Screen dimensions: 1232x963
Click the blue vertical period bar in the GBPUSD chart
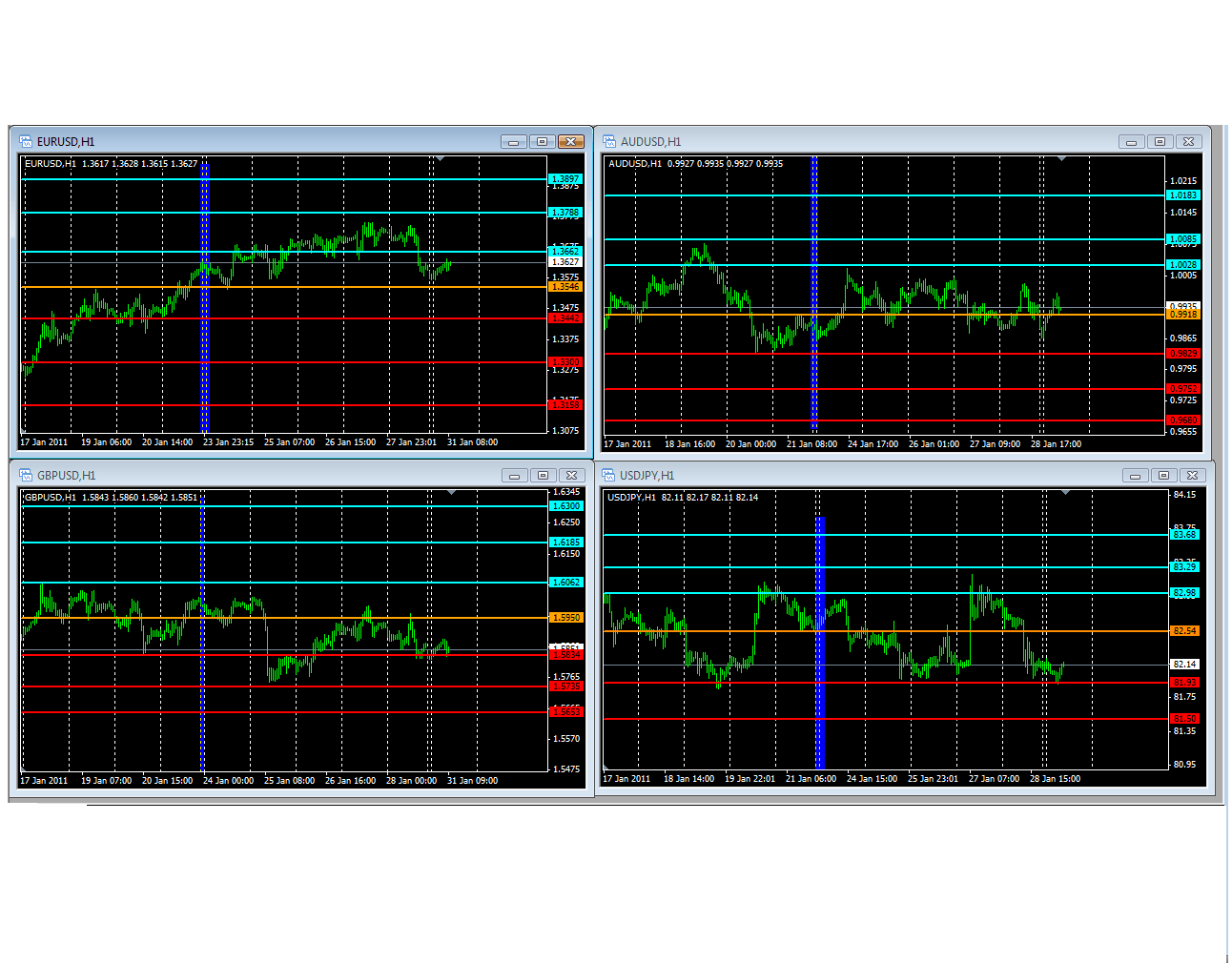(x=202, y=634)
